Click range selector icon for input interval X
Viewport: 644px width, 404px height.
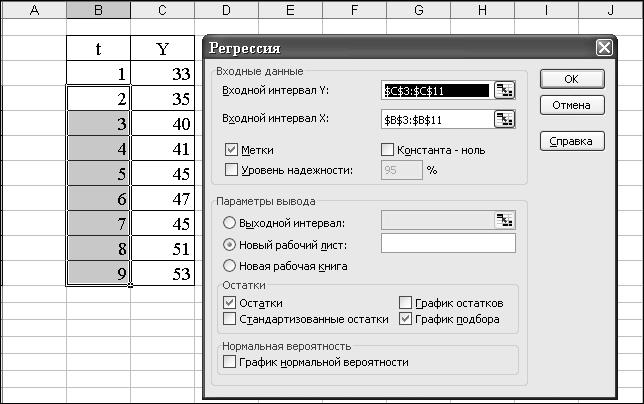(504, 119)
